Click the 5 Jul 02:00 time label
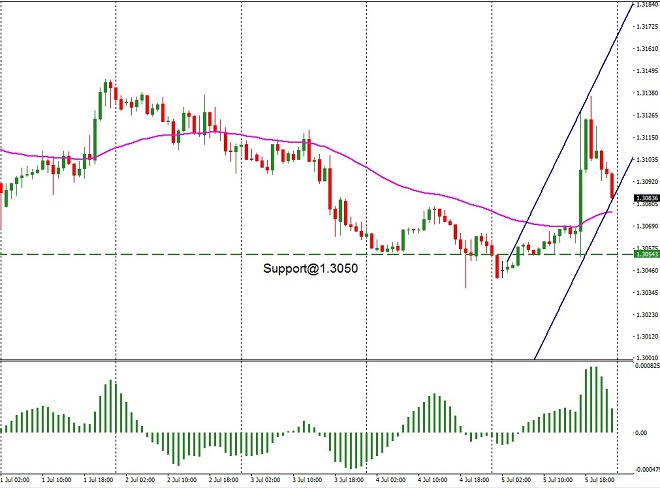 pyautogui.click(x=516, y=480)
